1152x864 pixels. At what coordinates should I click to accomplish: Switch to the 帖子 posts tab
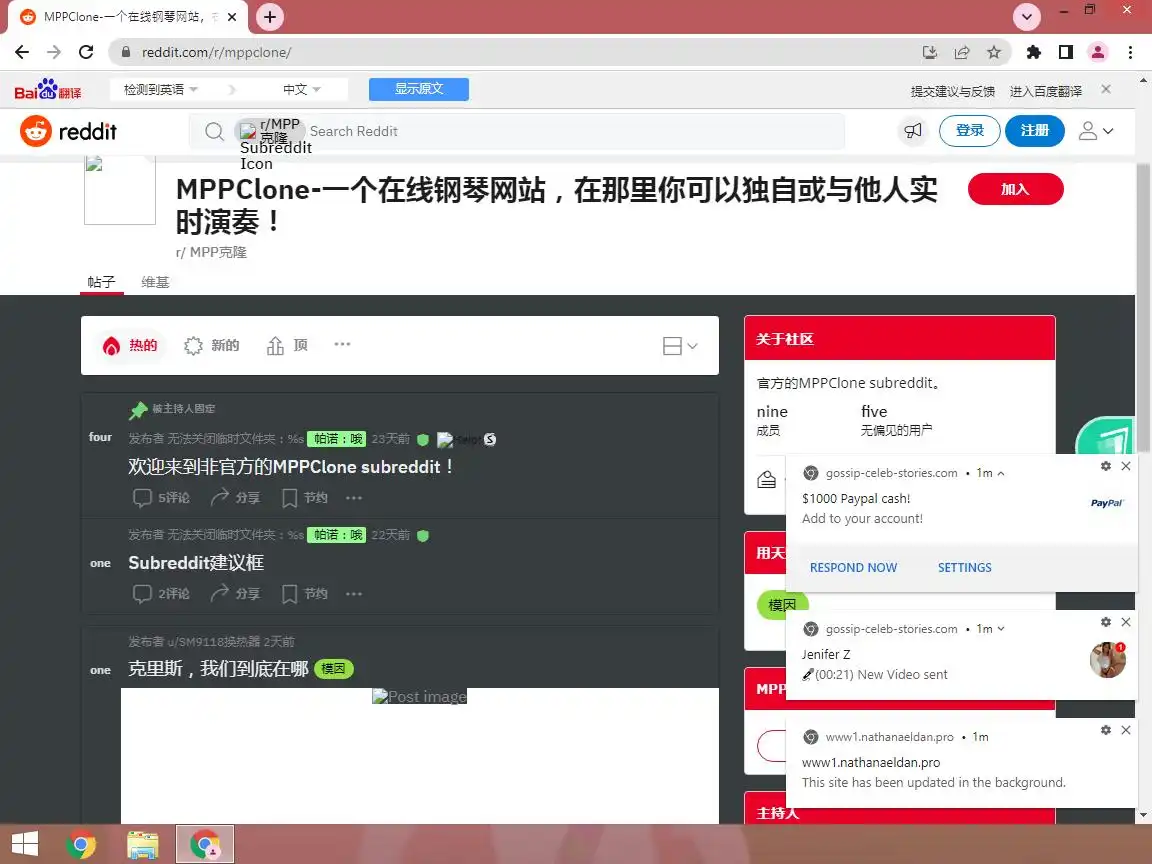(101, 282)
